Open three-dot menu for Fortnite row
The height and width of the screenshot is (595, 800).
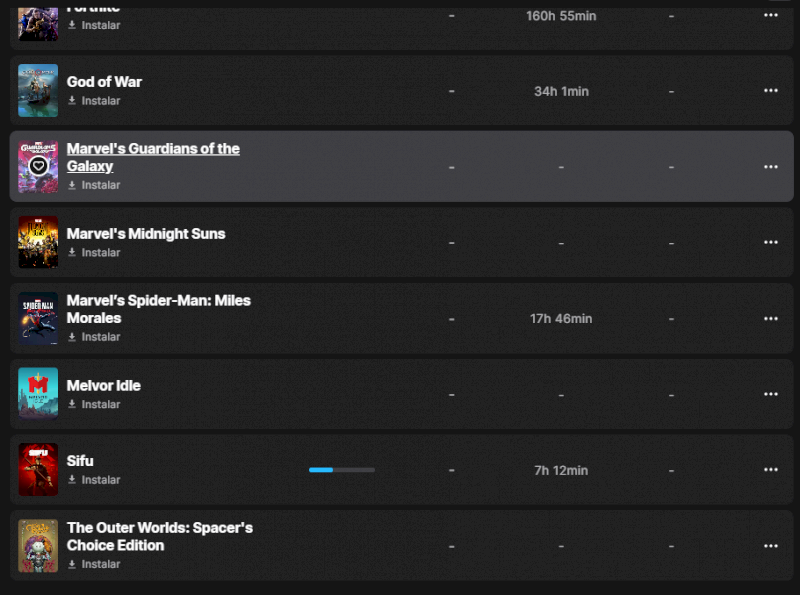770,16
